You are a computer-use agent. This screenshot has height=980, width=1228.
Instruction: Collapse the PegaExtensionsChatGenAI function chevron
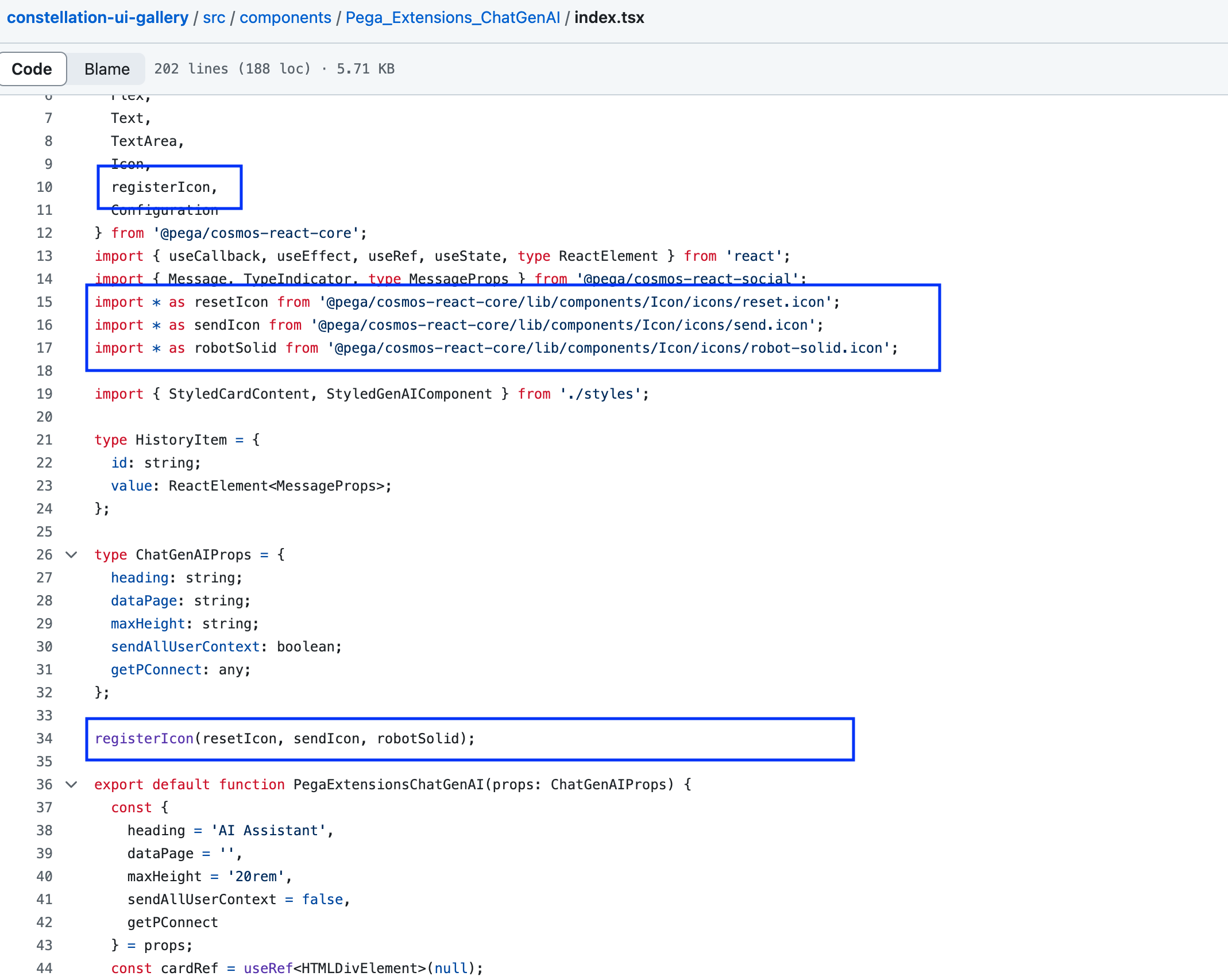(71, 784)
